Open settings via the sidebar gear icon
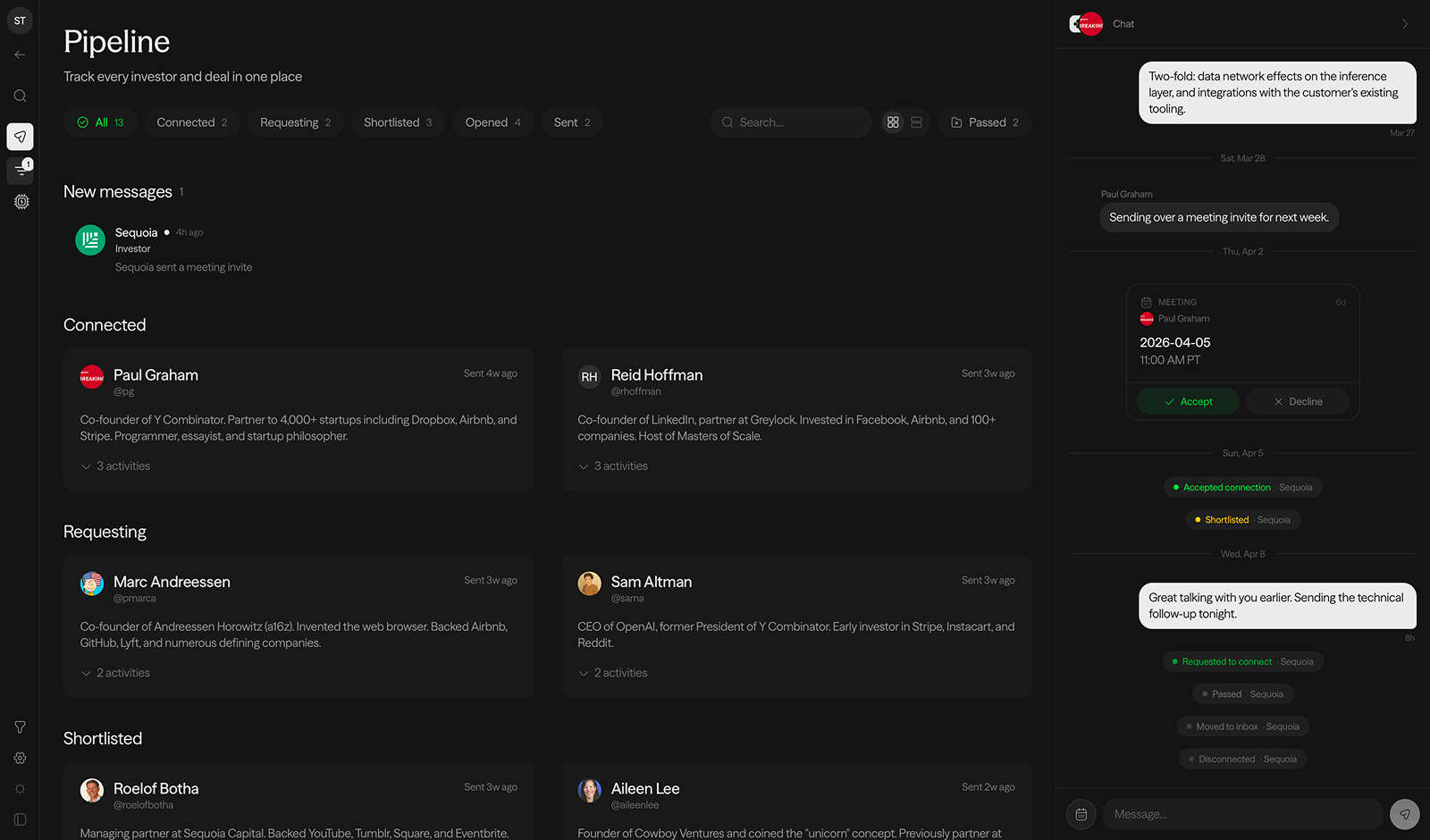This screenshot has height=840, width=1430. [x=20, y=758]
